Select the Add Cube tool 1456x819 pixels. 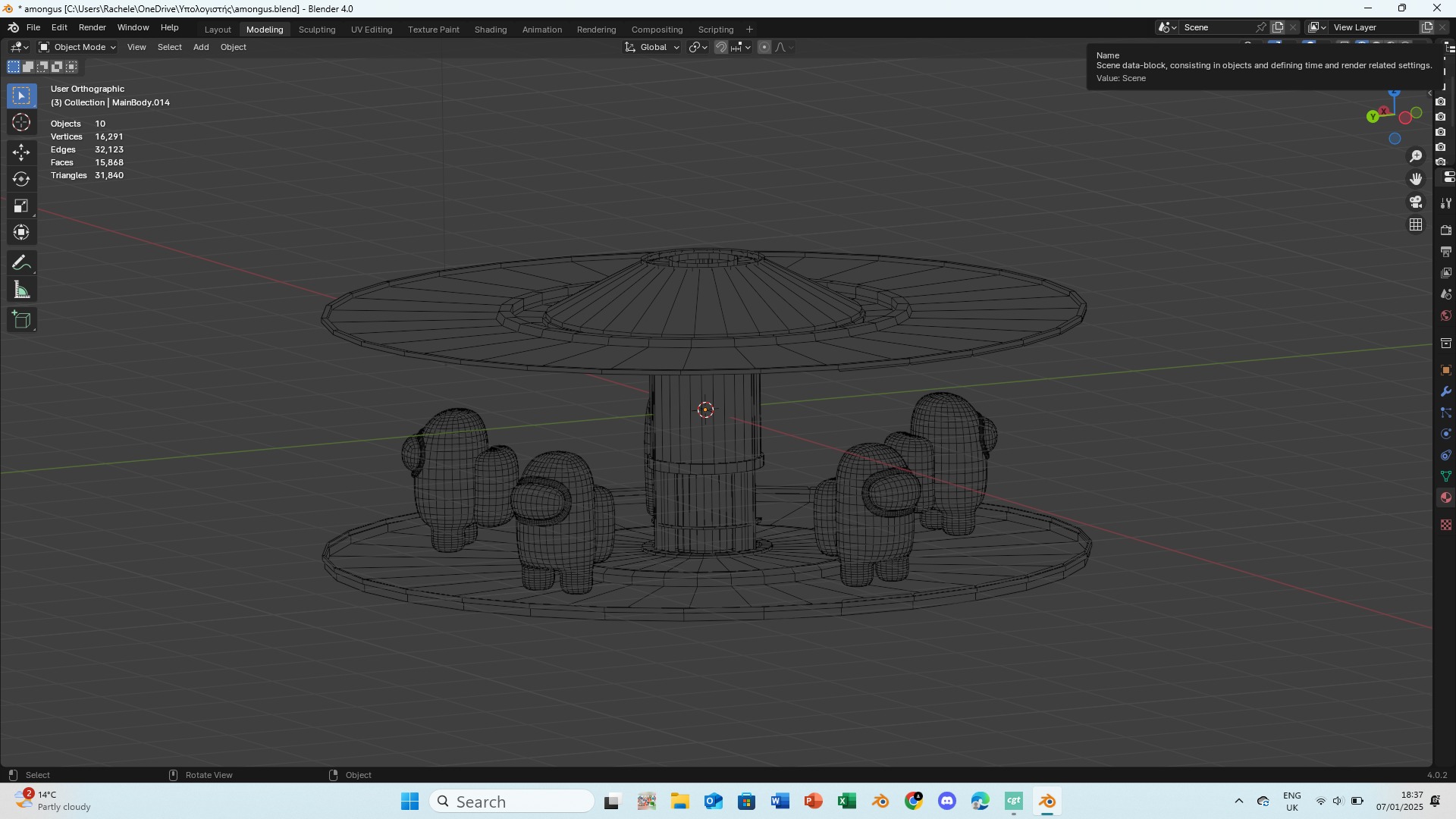21,320
